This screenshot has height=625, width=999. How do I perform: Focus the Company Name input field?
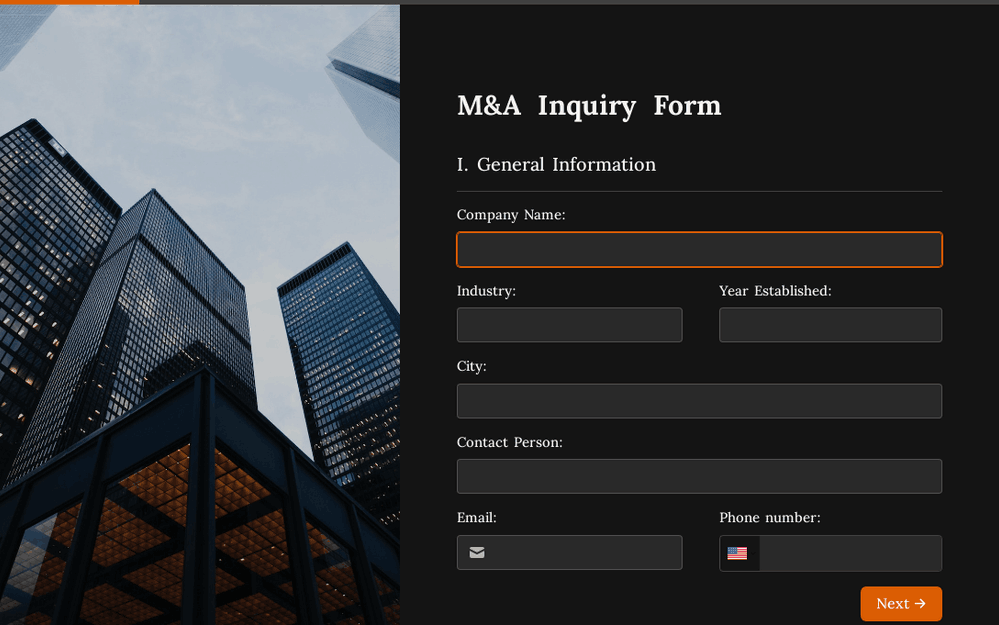point(698,250)
